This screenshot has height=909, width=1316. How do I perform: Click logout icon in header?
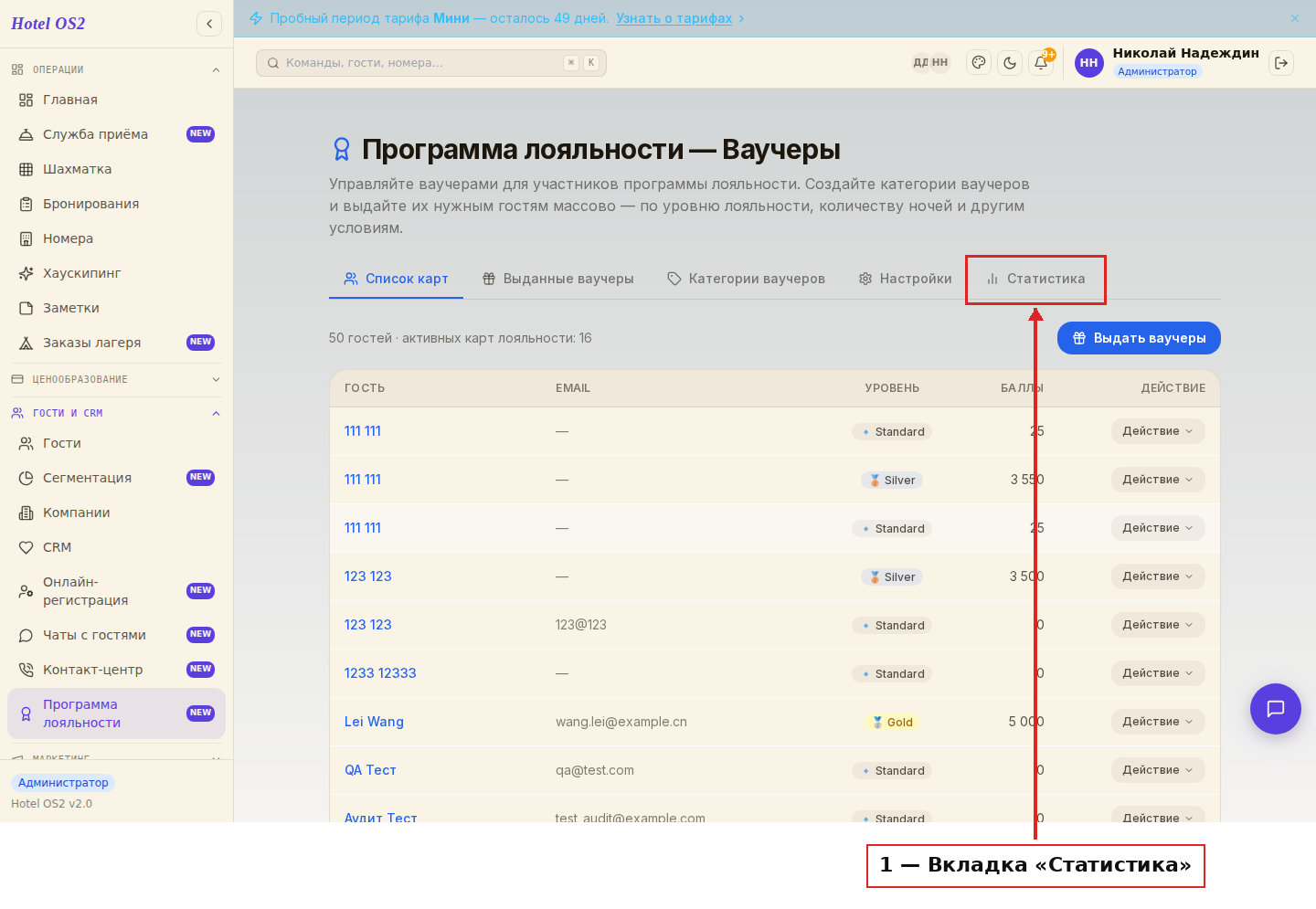tap(1281, 63)
